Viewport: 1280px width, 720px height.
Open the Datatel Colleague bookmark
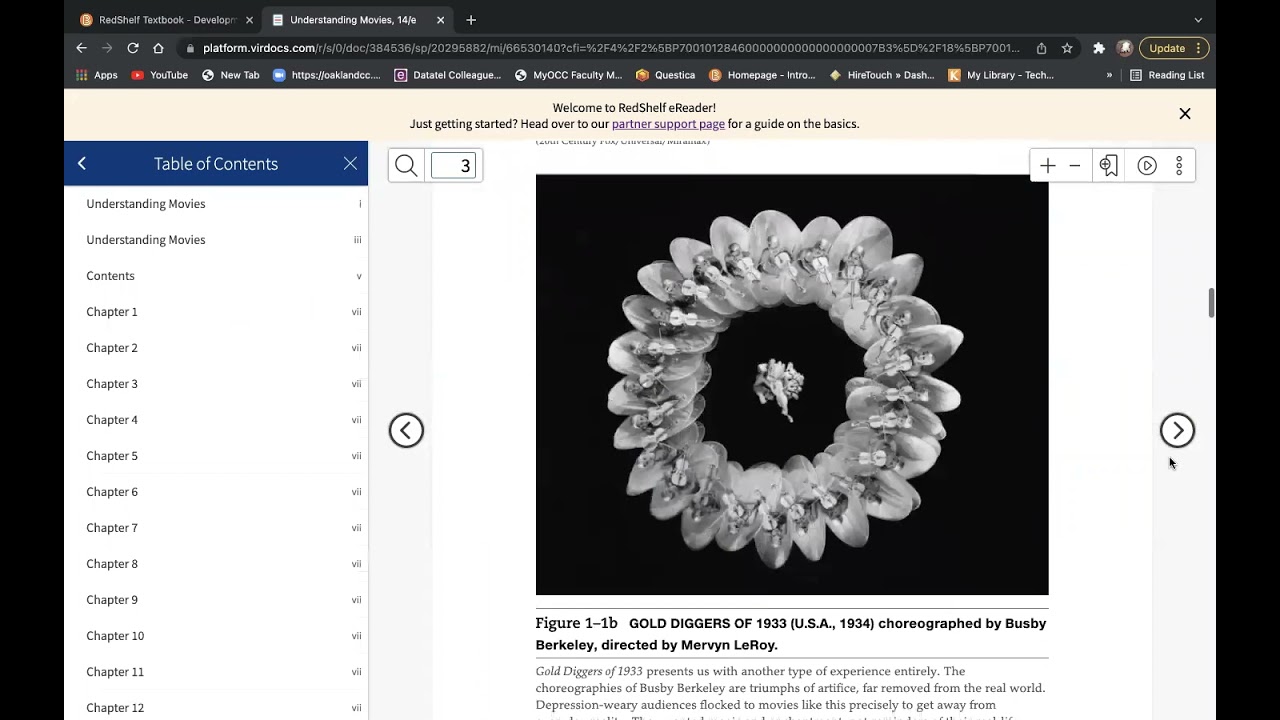tap(448, 75)
